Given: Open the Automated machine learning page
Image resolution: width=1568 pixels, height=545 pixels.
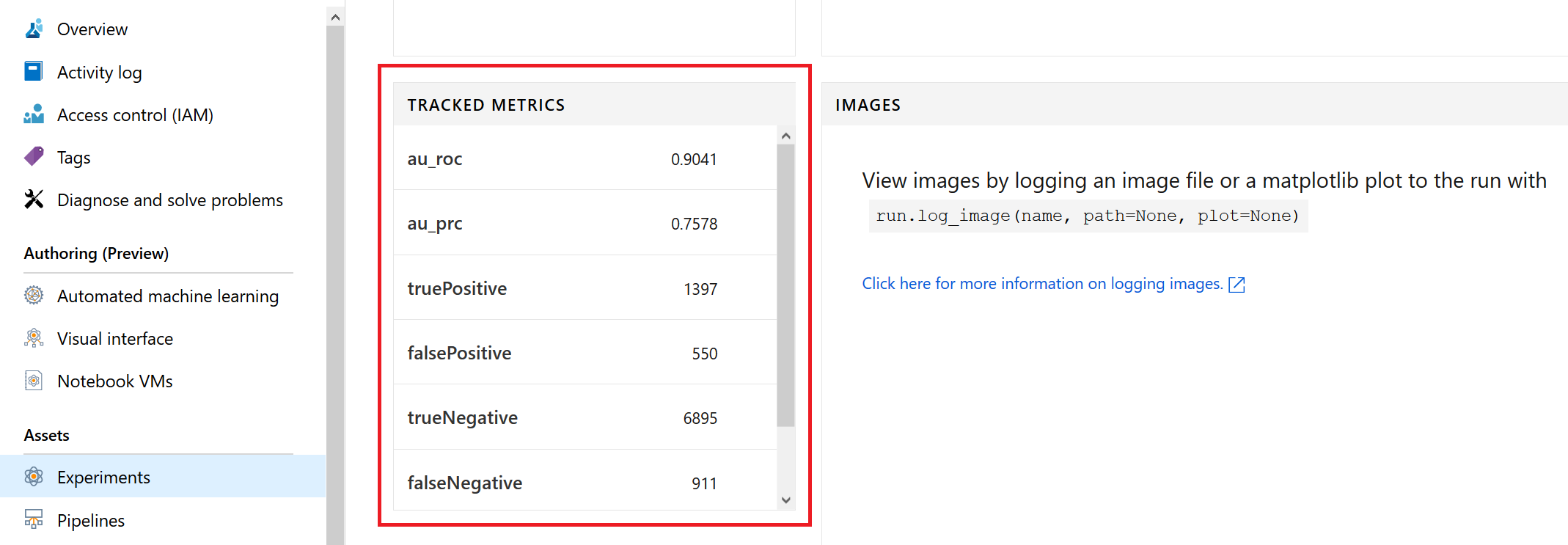Looking at the screenshot, I should click(x=167, y=296).
